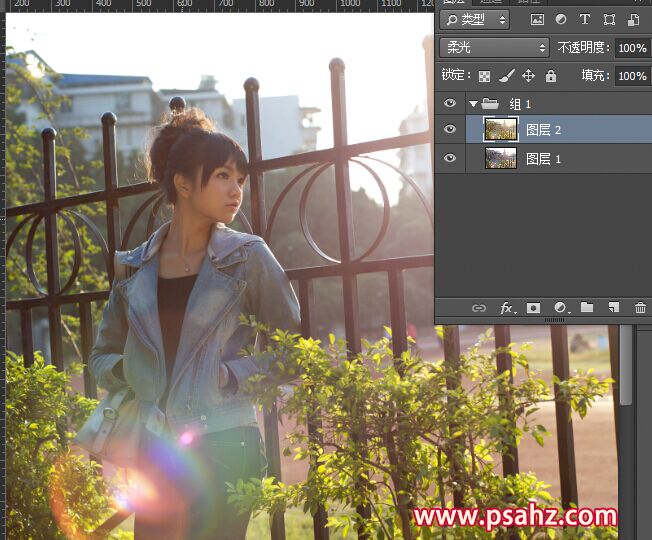Create a new layer

(614, 308)
